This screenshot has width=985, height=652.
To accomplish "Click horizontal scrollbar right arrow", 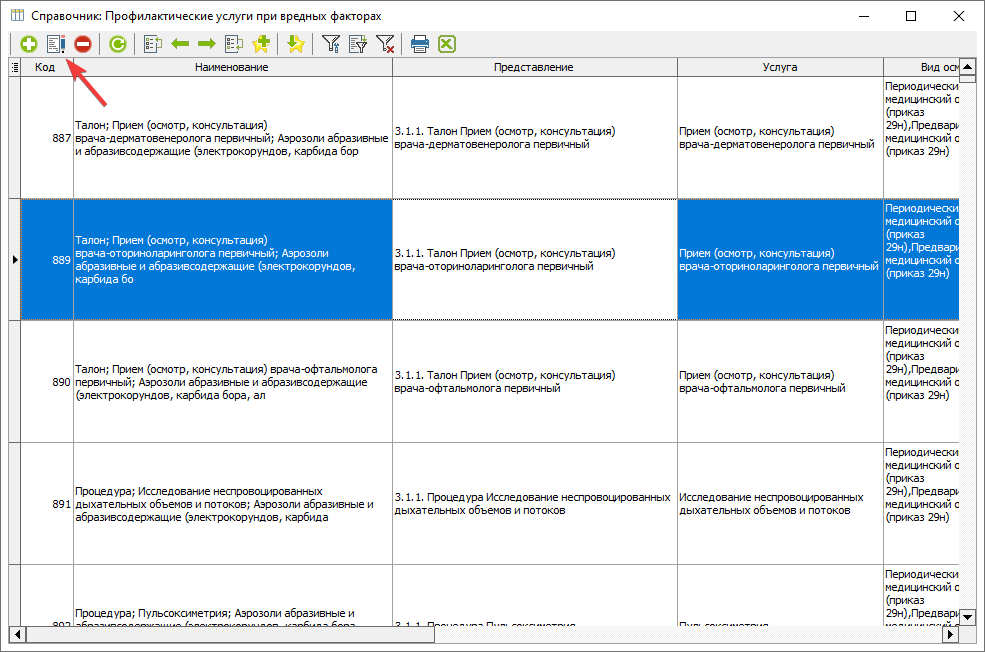I will [x=950, y=634].
